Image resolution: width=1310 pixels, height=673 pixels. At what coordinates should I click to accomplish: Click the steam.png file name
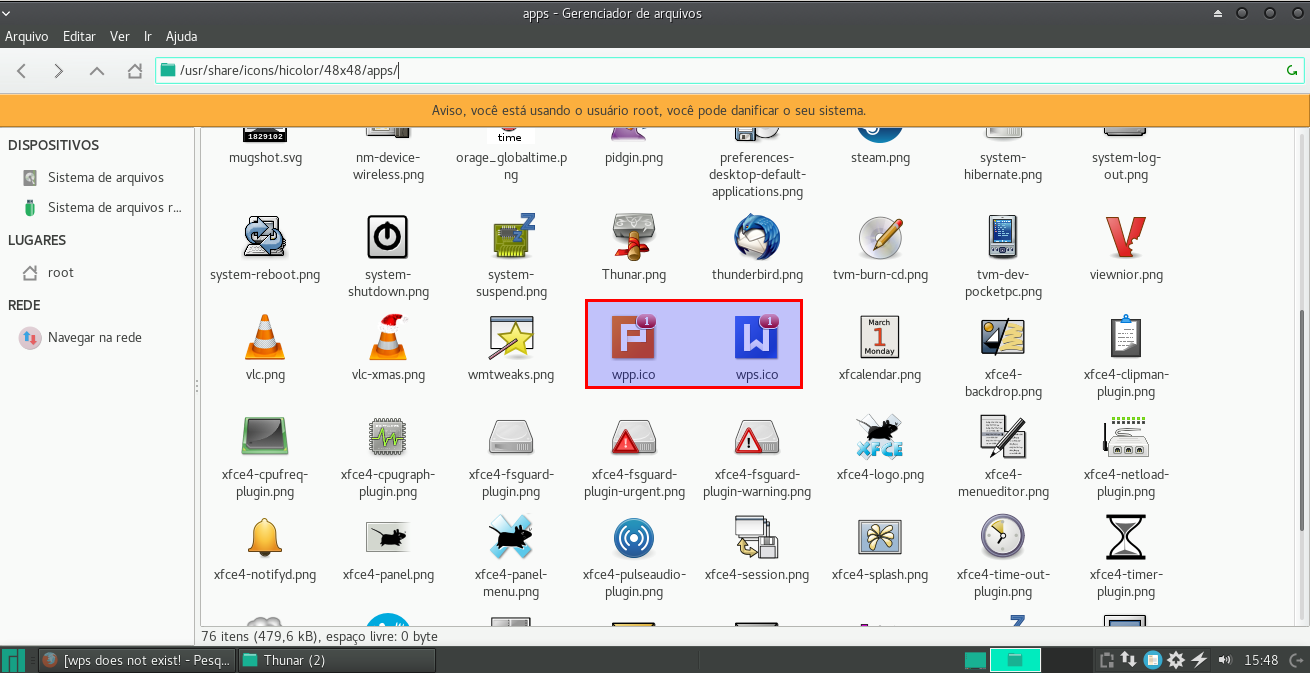(880, 158)
